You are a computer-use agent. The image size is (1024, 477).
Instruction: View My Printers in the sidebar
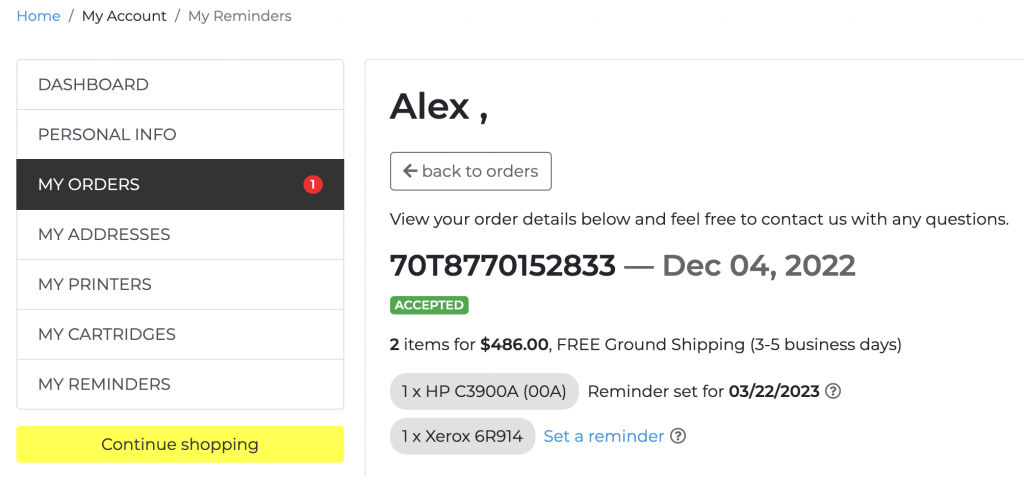180,284
